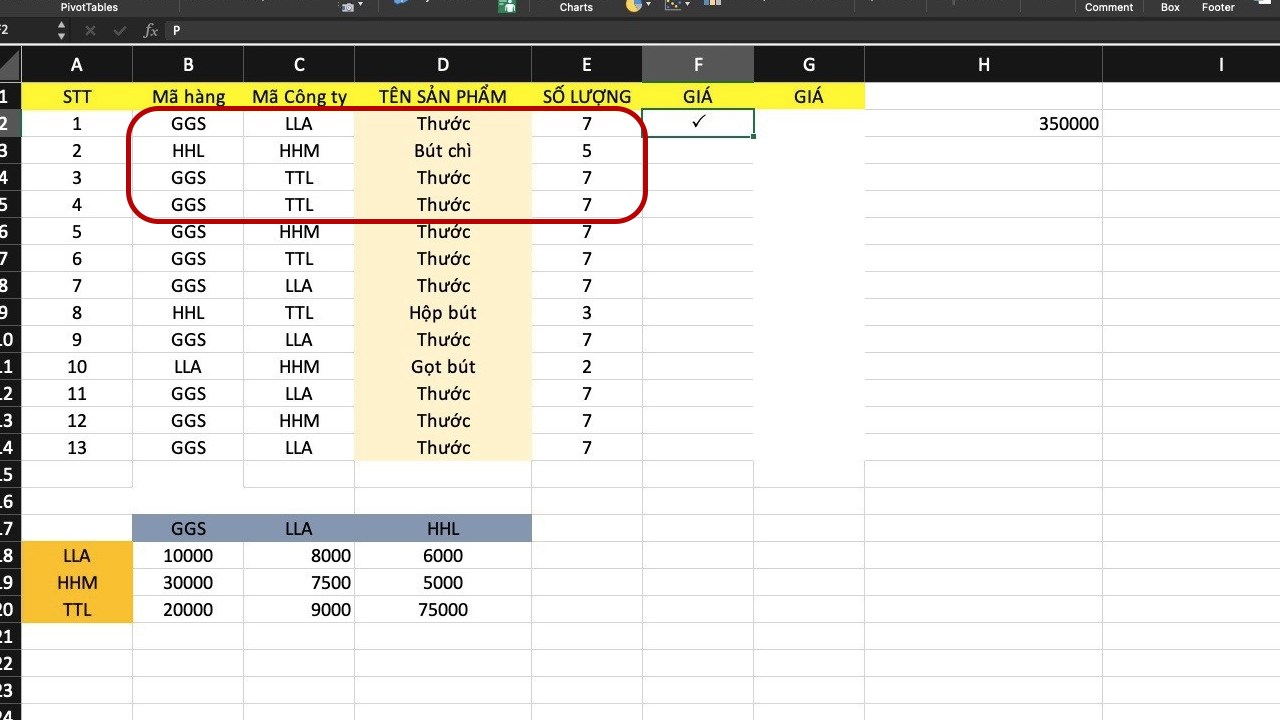Select the LLA code cell in STT 10 row
The height and width of the screenshot is (720, 1280).
coord(188,367)
